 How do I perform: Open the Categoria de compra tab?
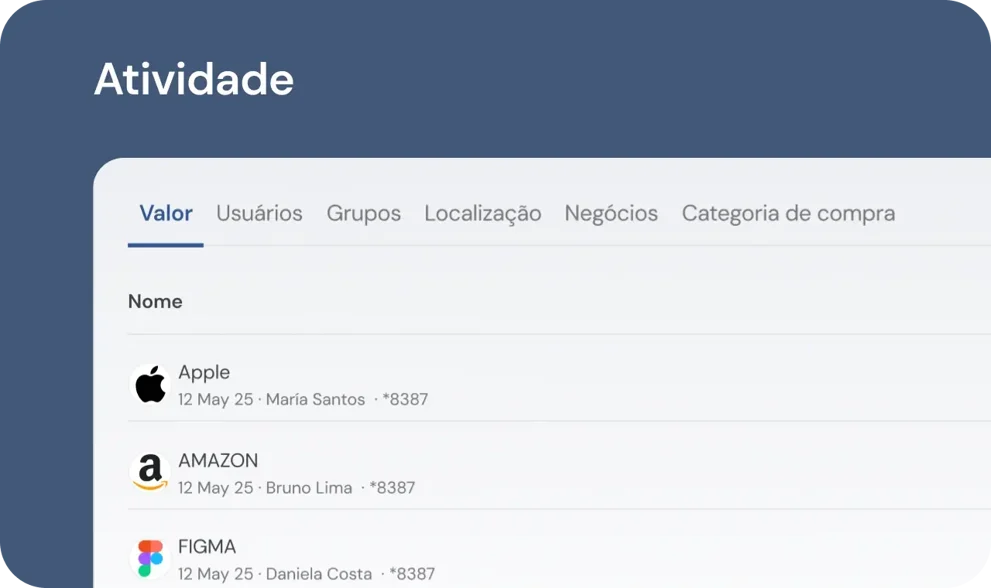click(x=787, y=213)
